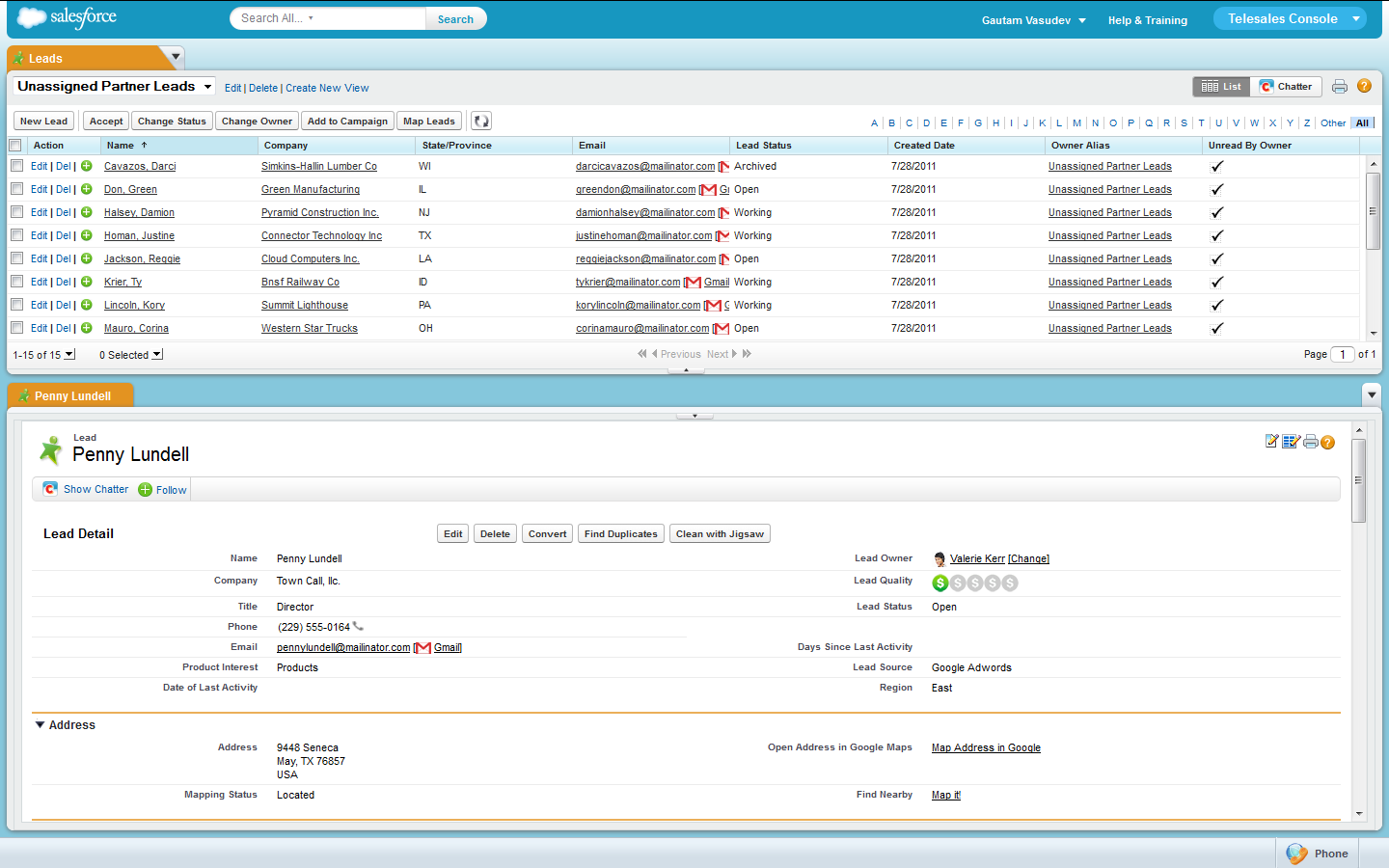Viewport: 1389px width, 868px height.
Task: Open the Penny Lundell tab
Action: click(x=71, y=395)
